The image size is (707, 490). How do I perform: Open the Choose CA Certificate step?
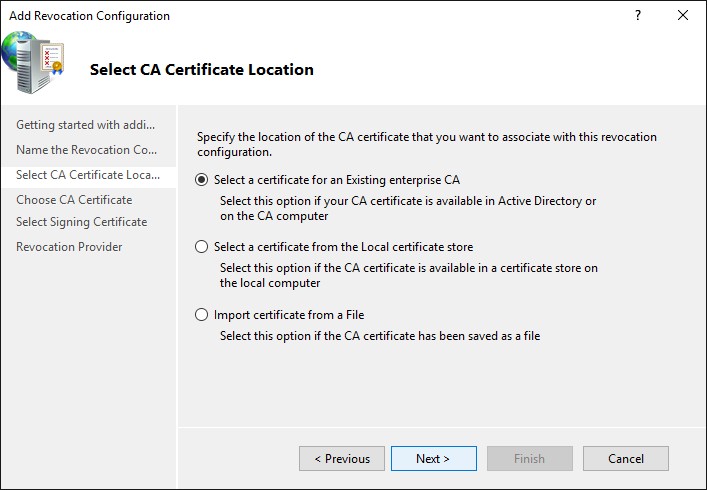click(x=74, y=200)
